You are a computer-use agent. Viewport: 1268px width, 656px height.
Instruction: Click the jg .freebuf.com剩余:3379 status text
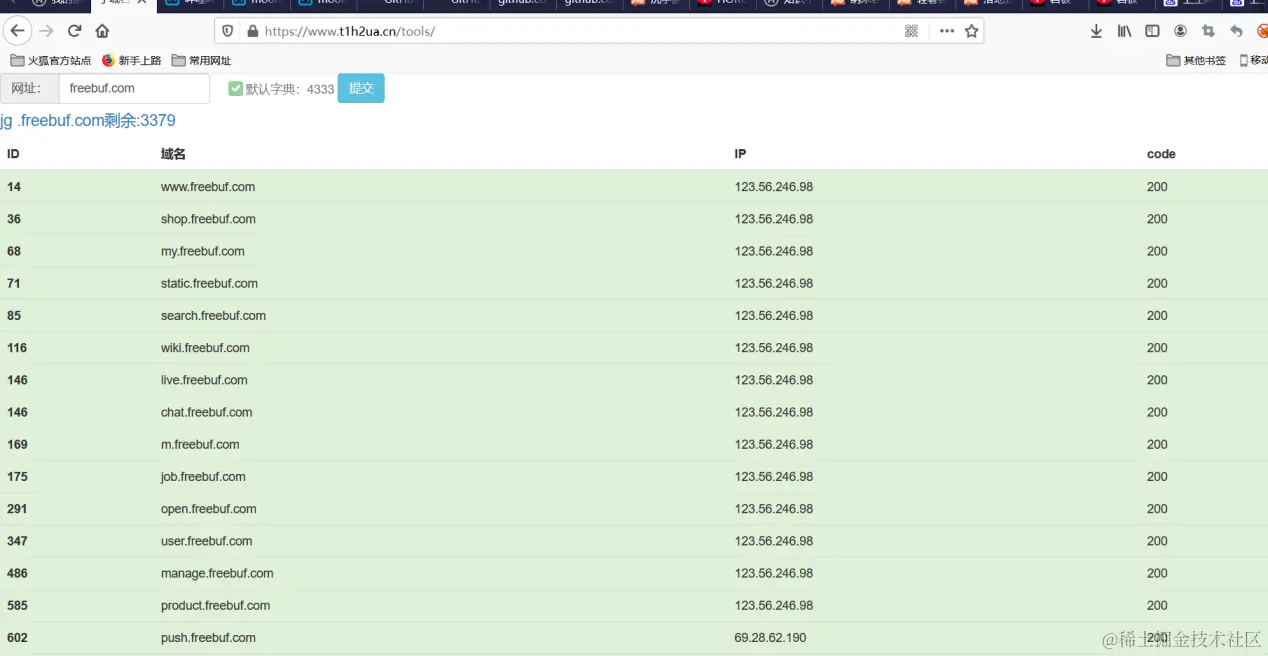(88, 121)
